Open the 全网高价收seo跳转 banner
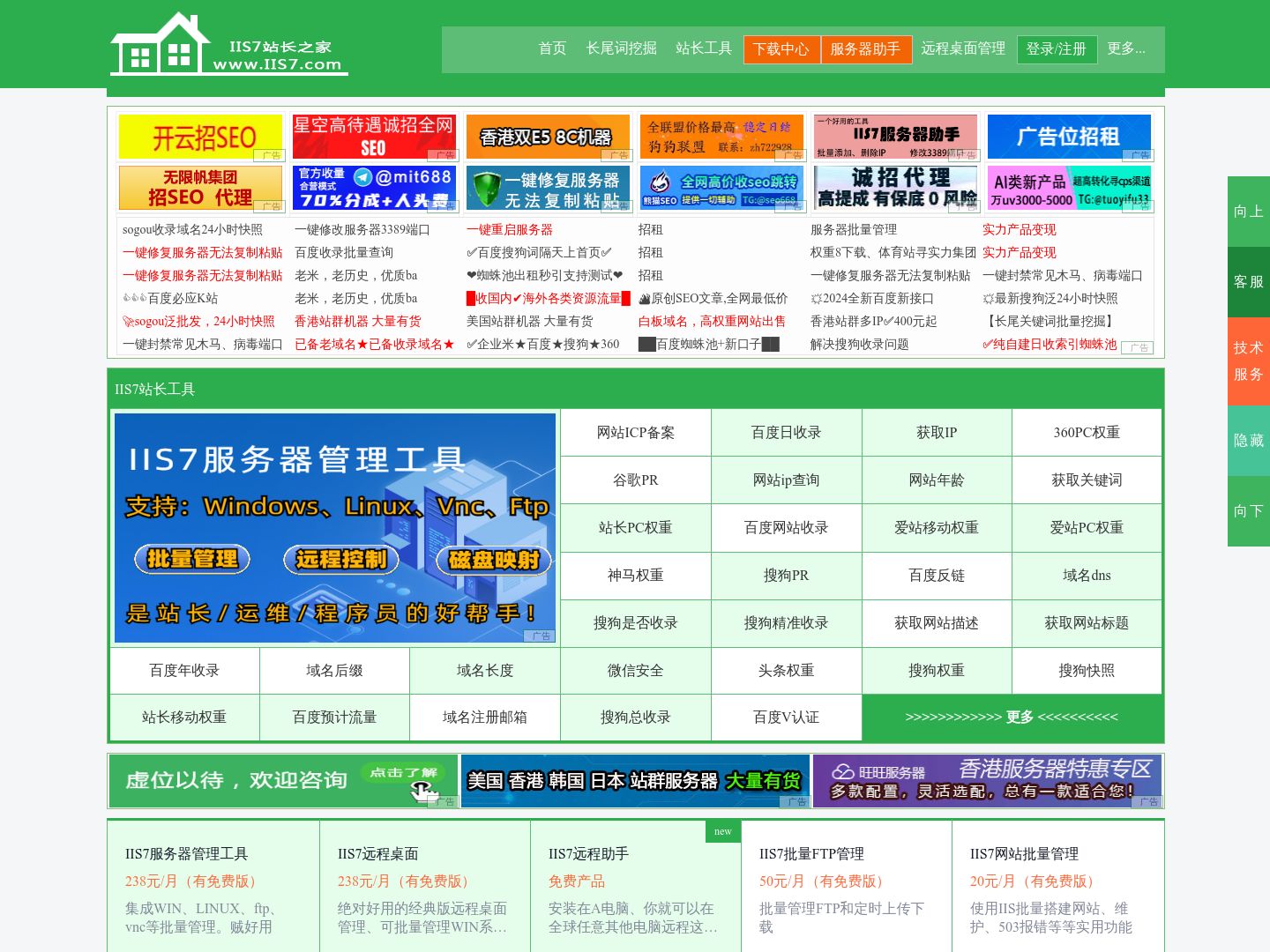Viewport: 1270px width, 952px height. click(x=721, y=189)
